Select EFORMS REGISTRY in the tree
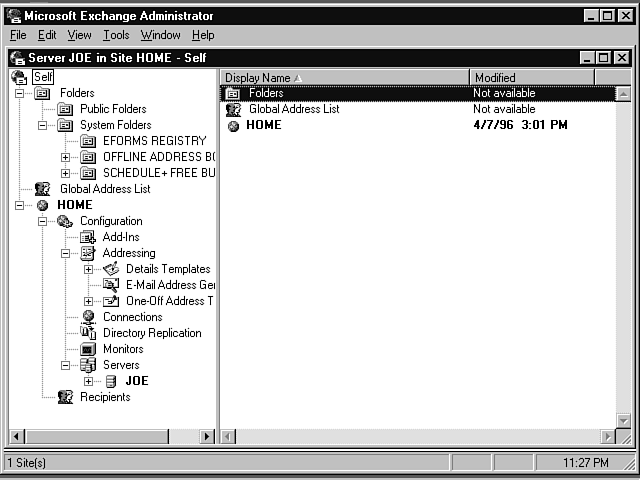Screen dimensions: 640x480 (x=154, y=141)
